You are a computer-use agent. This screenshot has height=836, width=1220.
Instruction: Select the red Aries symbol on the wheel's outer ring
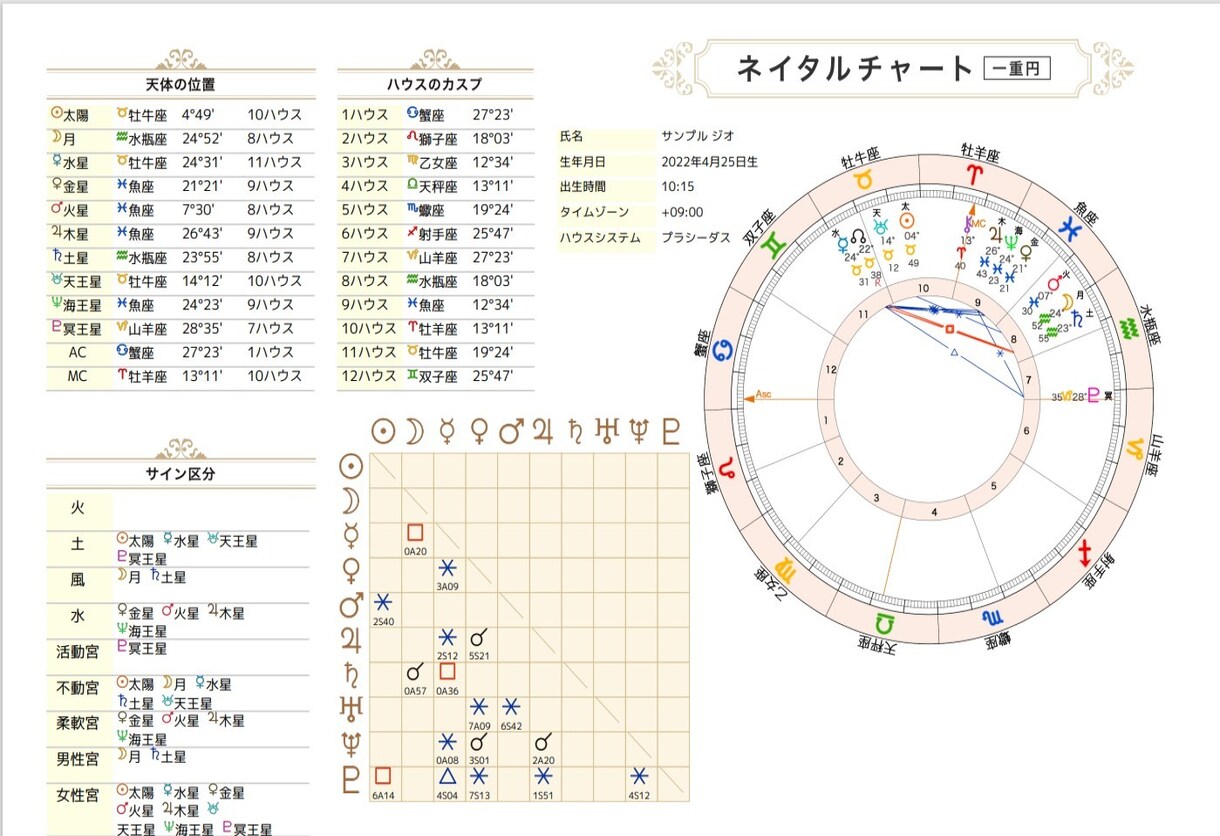974,173
